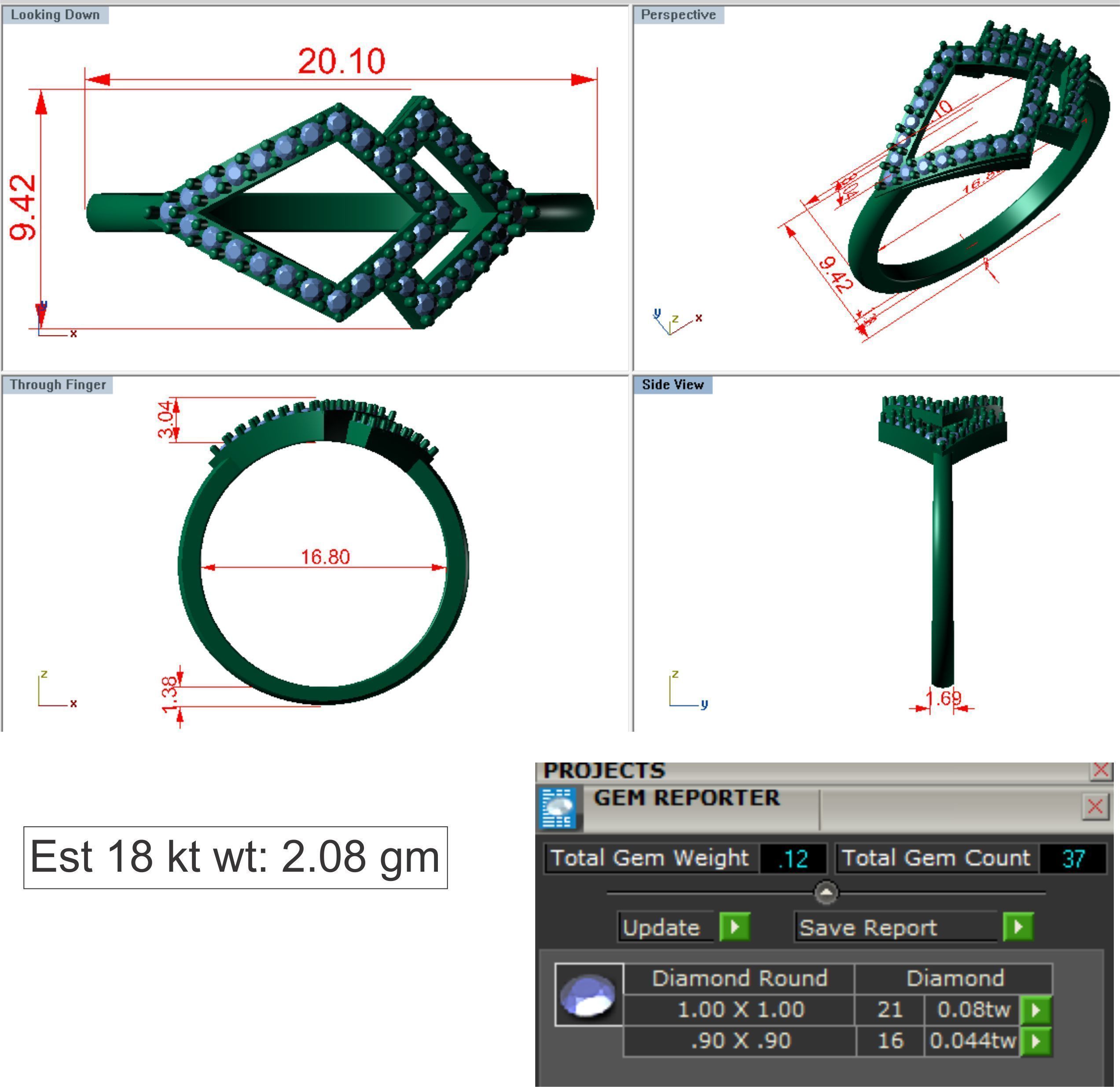The height and width of the screenshot is (1087, 1120).
Task: Click the 0.044tw weight cell
Action: (x=973, y=1041)
